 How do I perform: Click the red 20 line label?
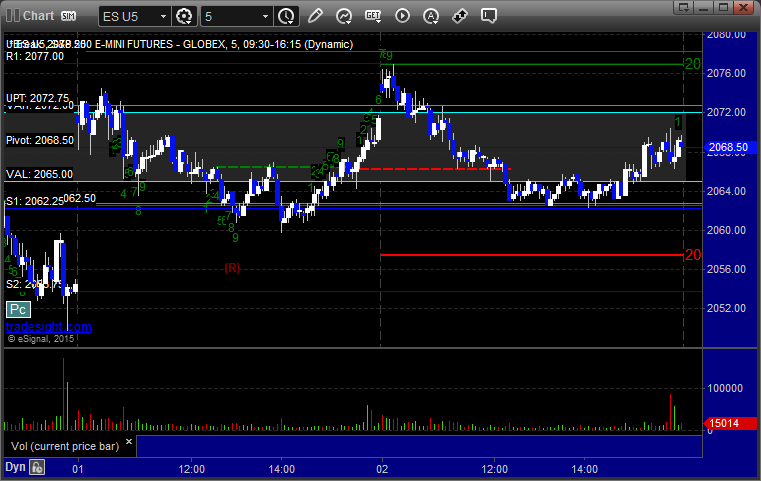(693, 255)
